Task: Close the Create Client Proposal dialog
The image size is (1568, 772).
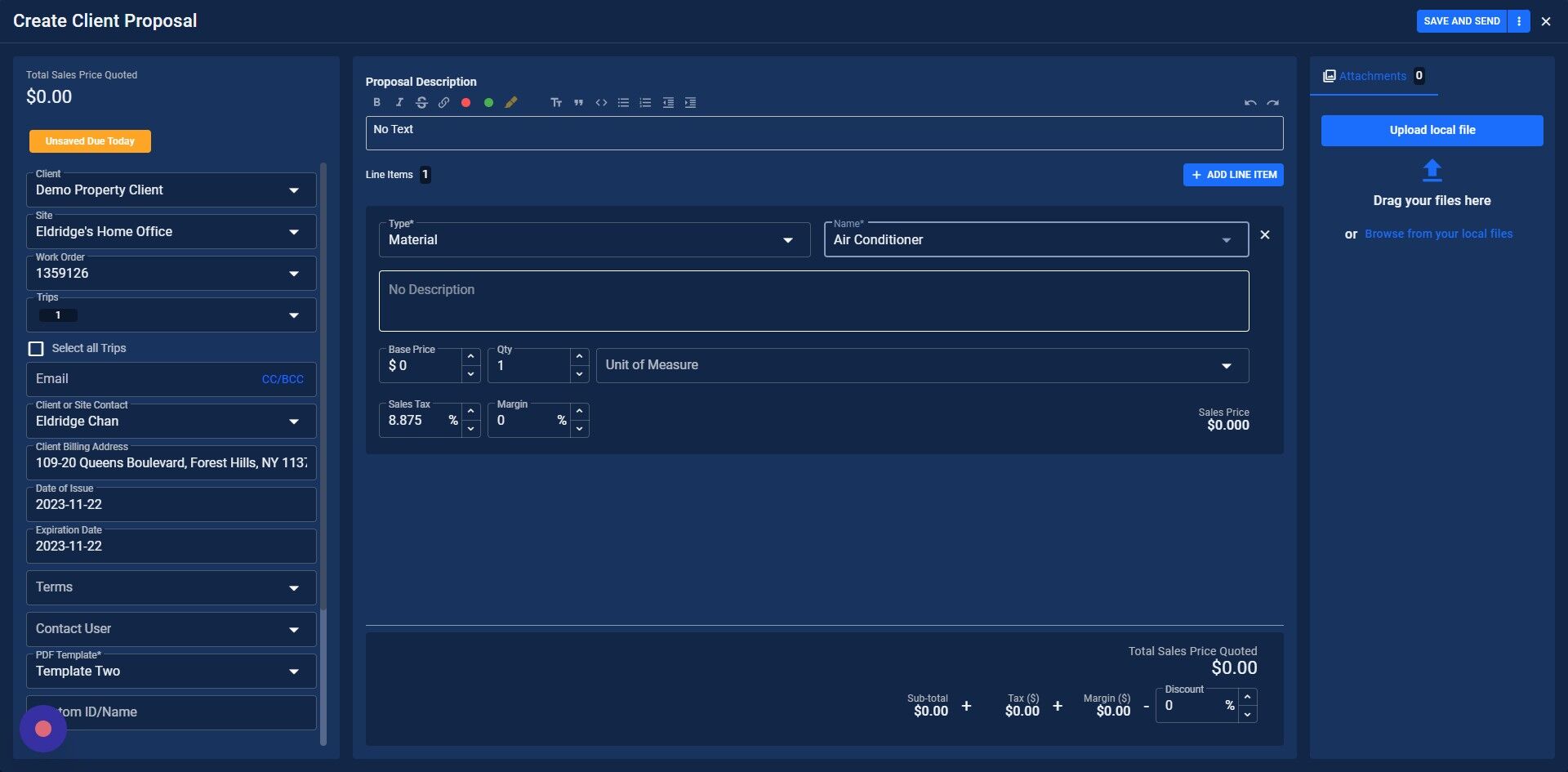Action: pos(1546,22)
